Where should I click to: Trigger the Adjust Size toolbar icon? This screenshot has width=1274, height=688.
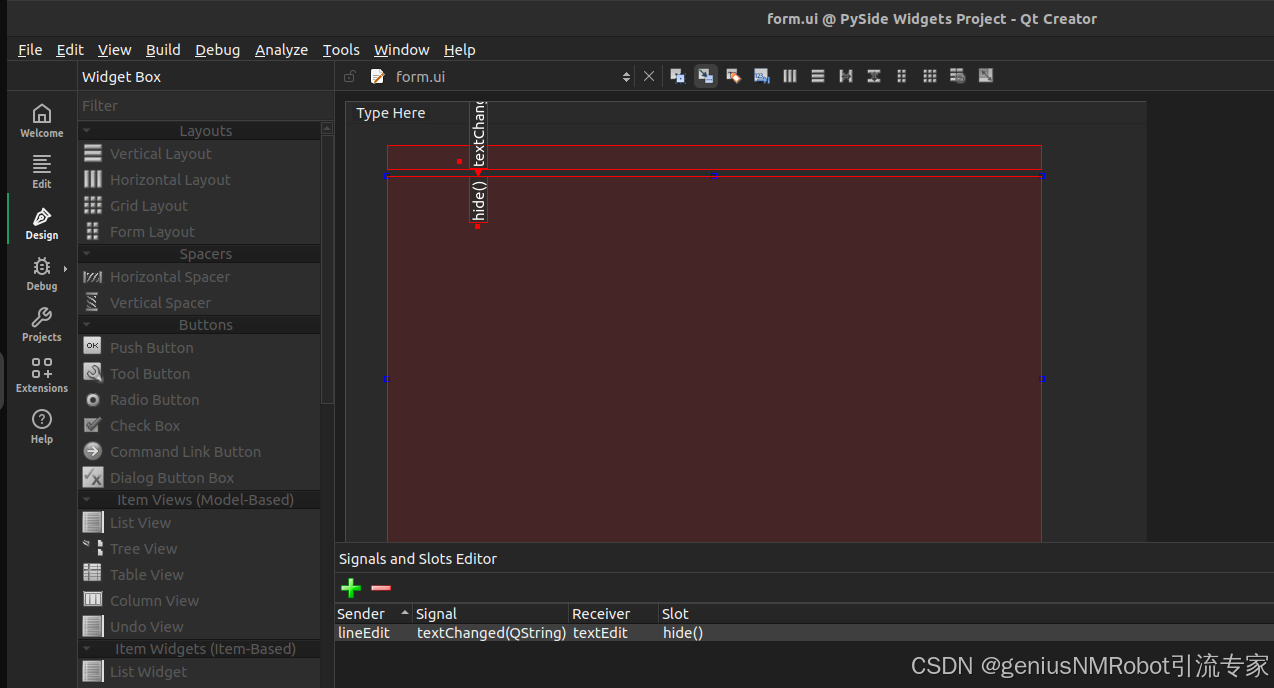tap(985, 76)
